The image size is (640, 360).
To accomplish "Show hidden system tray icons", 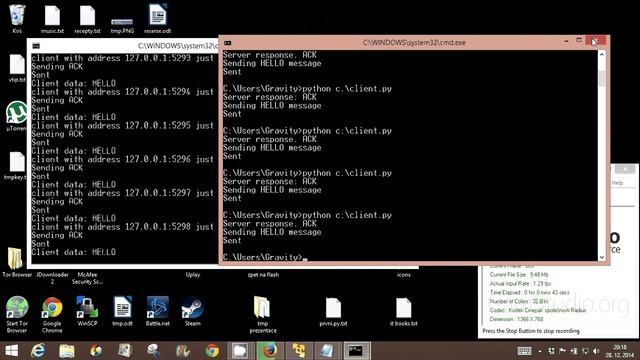I will pos(540,351).
